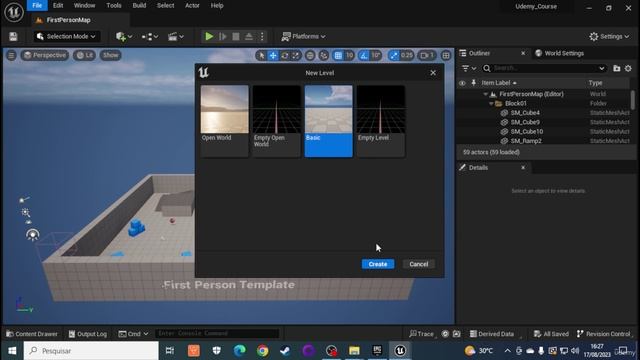Collapse the FirstPersonMap (Editor) tree node
The width and height of the screenshot is (640, 360).
[486, 94]
